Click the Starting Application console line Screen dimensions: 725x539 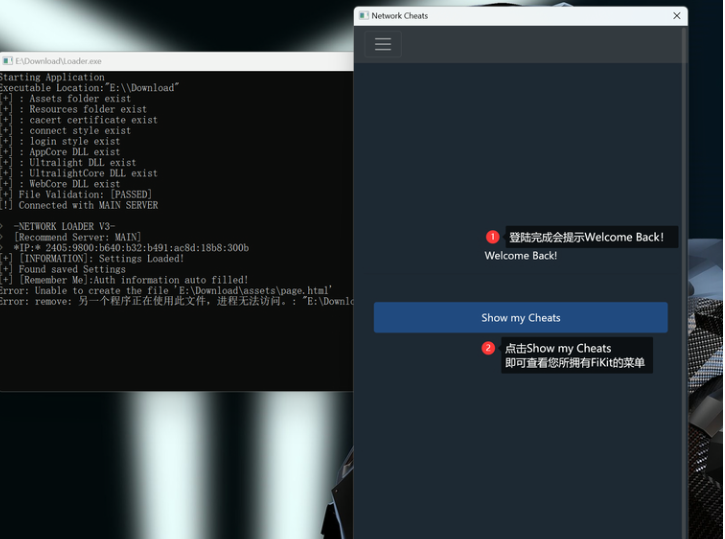point(52,77)
